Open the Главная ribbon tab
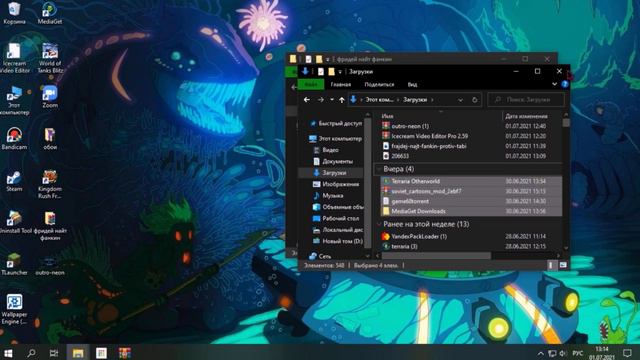This screenshot has height=360, width=640. click(x=341, y=84)
